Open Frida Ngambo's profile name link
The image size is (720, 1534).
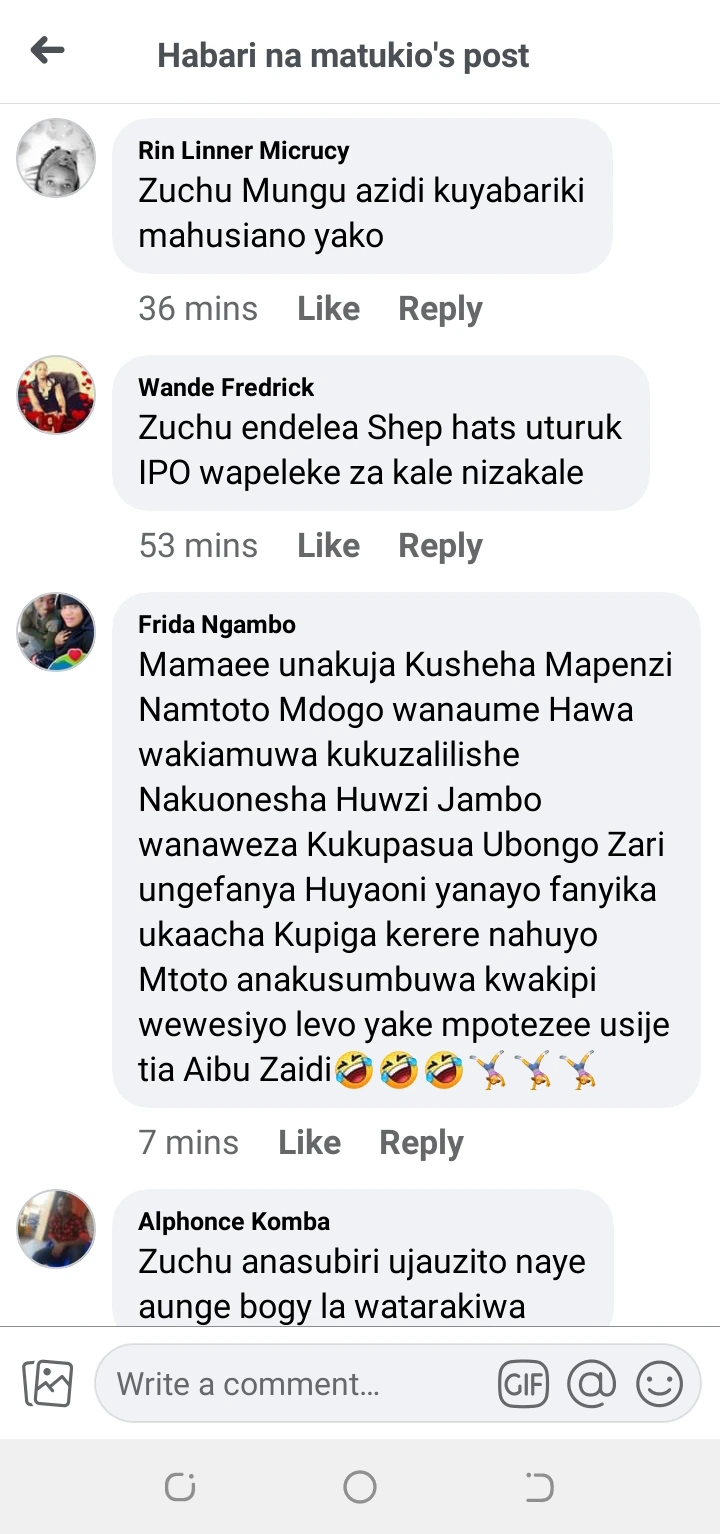pos(217,625)
